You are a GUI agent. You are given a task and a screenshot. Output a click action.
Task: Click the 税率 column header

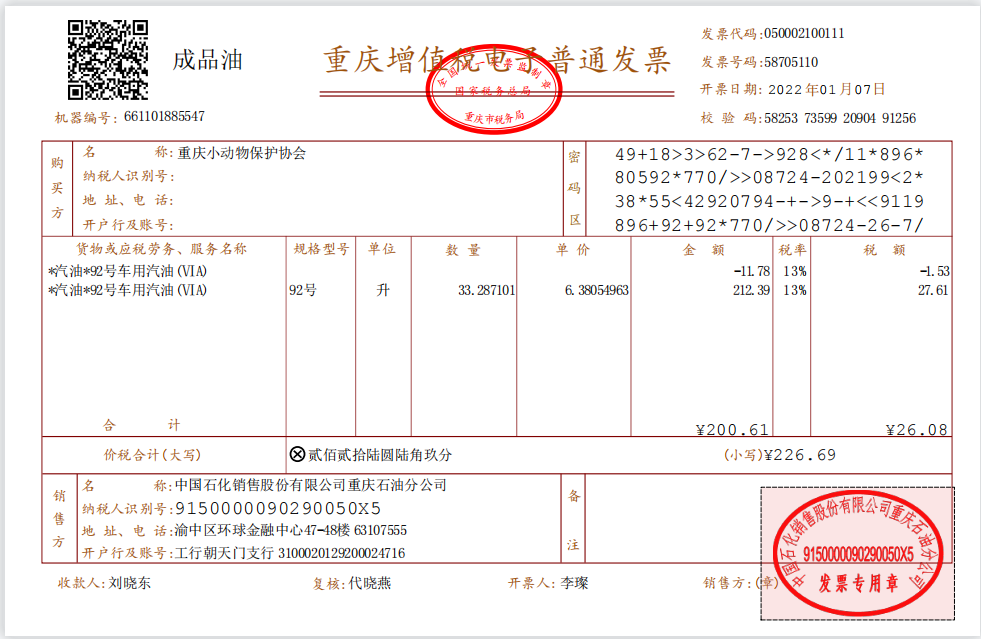[792, 250]
